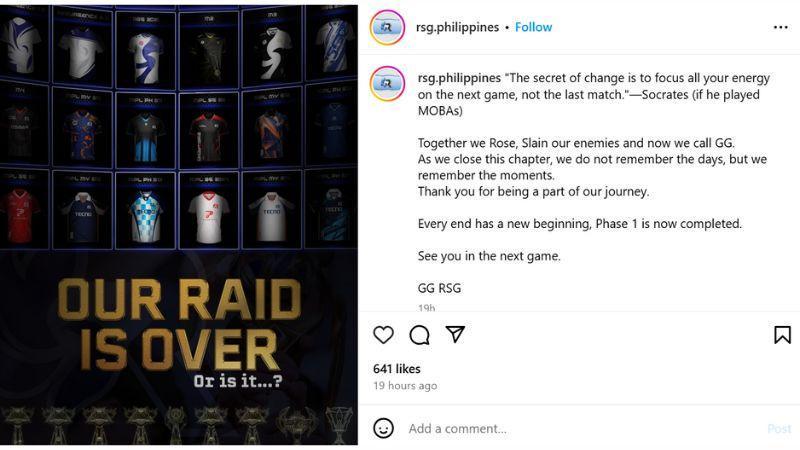This screenshot has height=450, width=800.
Task: Click the Post comment button
Action: pyautogui.click(x=779, y=429)
